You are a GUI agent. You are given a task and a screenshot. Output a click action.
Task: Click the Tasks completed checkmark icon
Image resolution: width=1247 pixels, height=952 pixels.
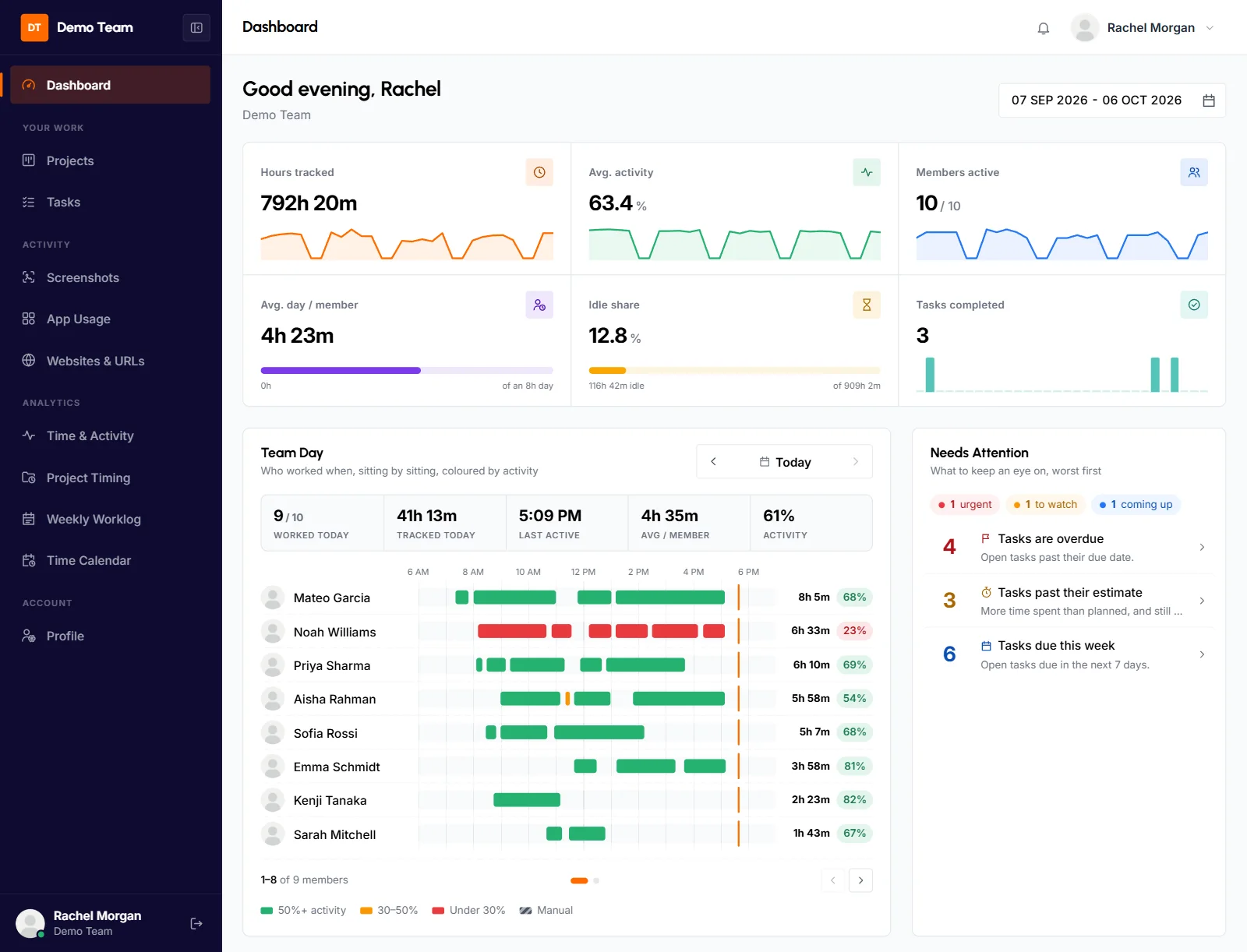(x=1194, y=305)
